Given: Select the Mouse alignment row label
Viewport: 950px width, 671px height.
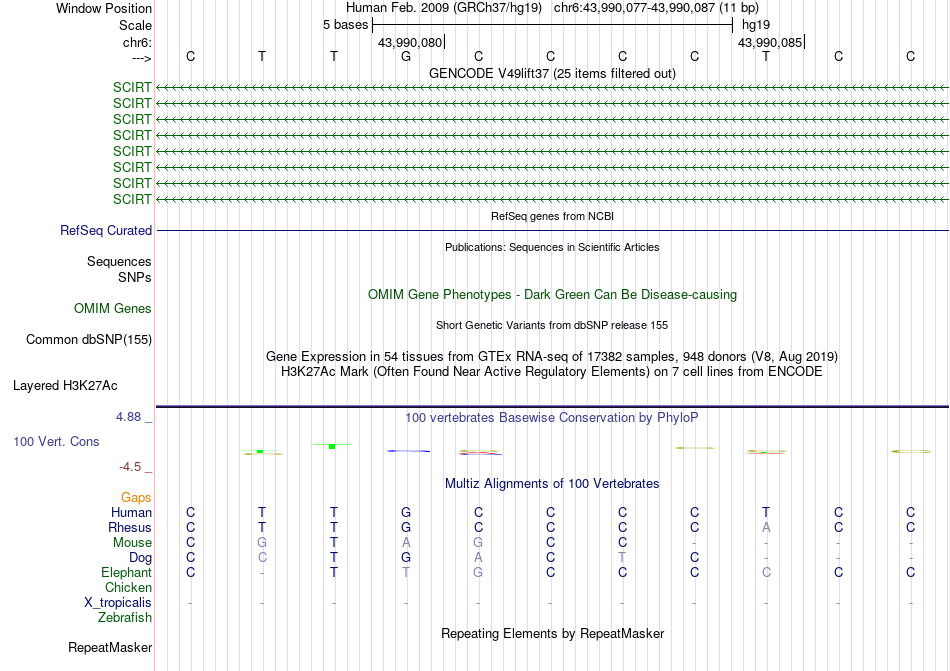Looking at the screenshot, I should tap(132, 543).
